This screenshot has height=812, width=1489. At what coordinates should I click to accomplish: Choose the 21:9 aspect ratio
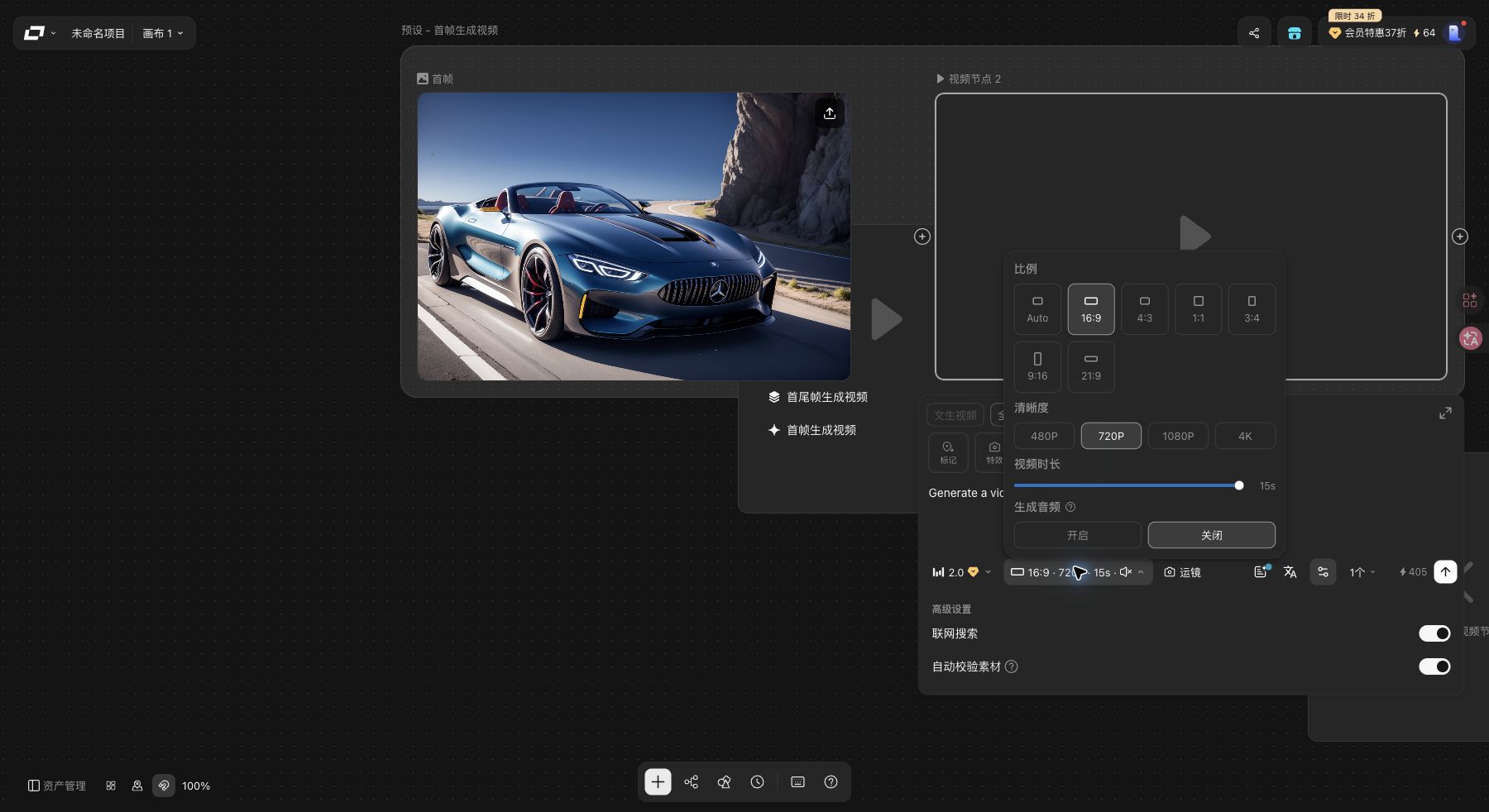click(x=1091, y=367)
